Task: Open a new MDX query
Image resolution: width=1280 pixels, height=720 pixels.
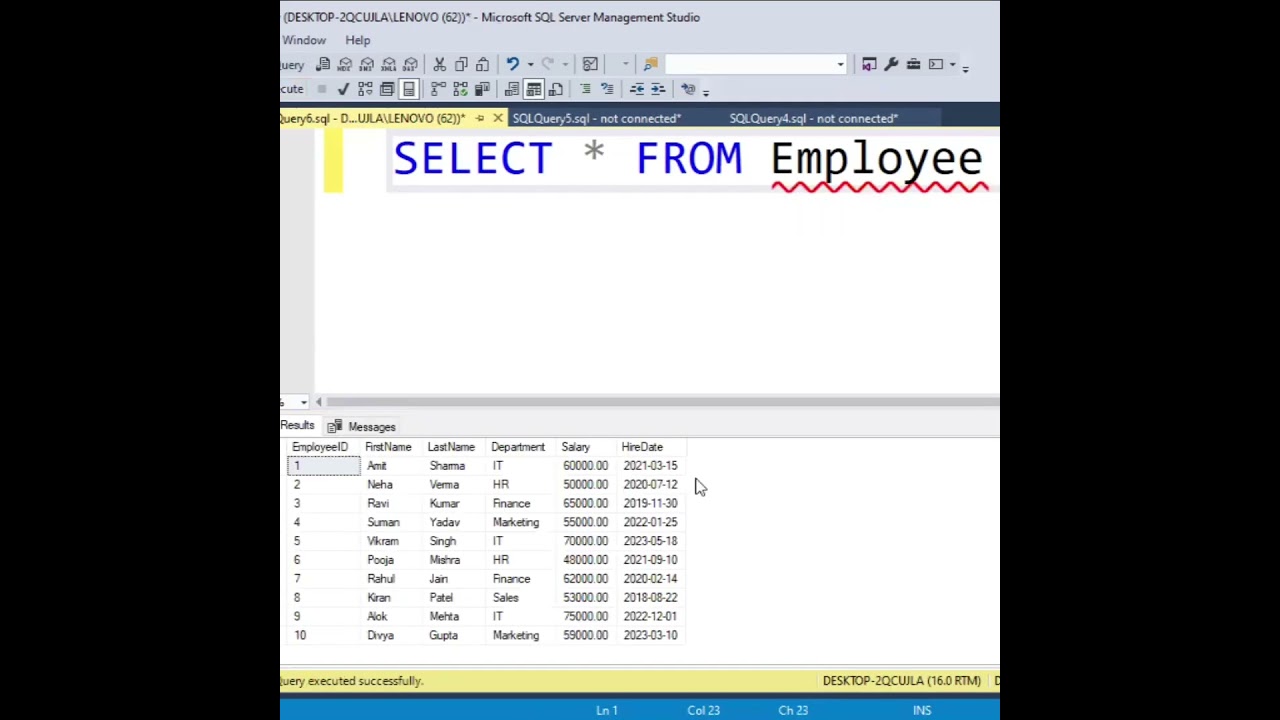Action: (x=345, y=64)
